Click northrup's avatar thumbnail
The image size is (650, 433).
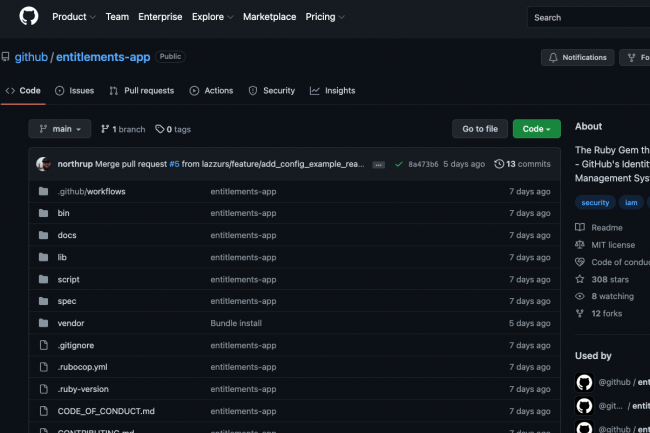(x=44, y=164)
